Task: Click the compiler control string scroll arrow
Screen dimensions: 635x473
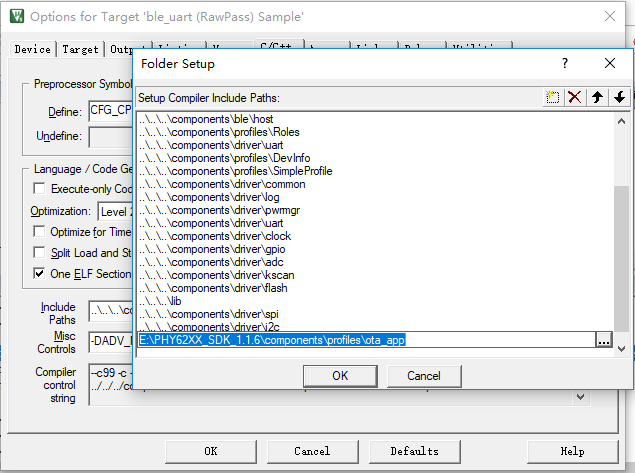Action: tap(581, 397)
